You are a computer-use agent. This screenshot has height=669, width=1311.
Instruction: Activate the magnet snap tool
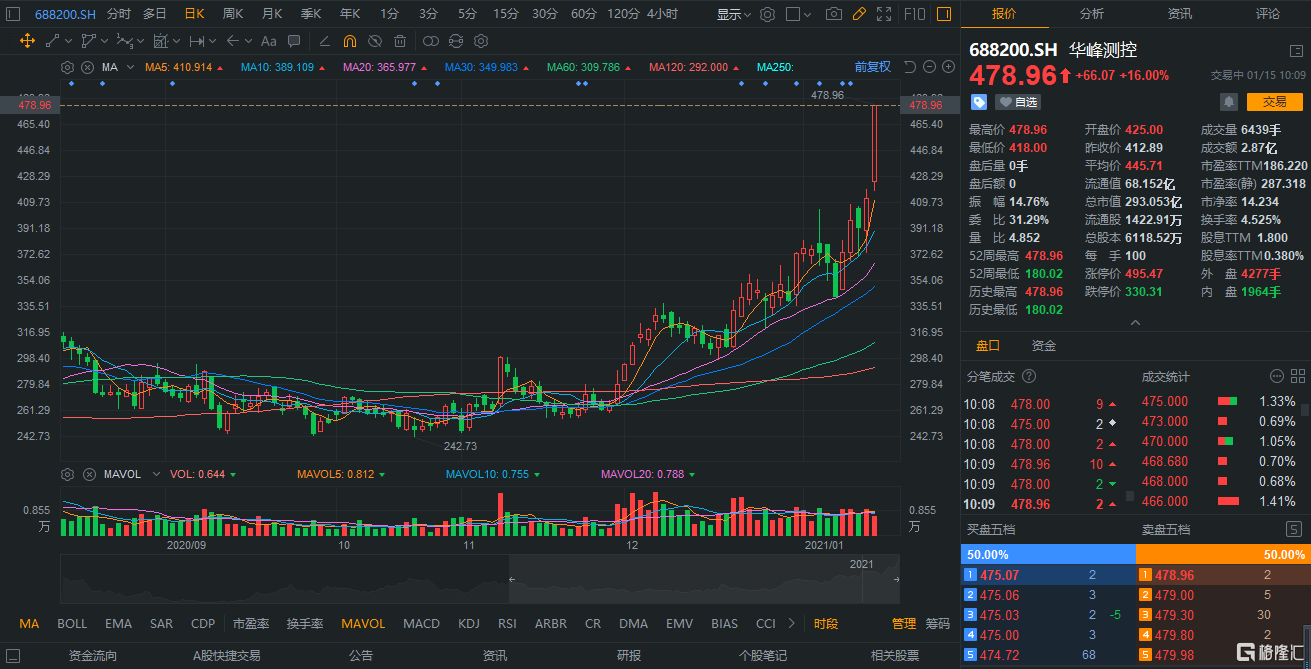coord(349,41)
